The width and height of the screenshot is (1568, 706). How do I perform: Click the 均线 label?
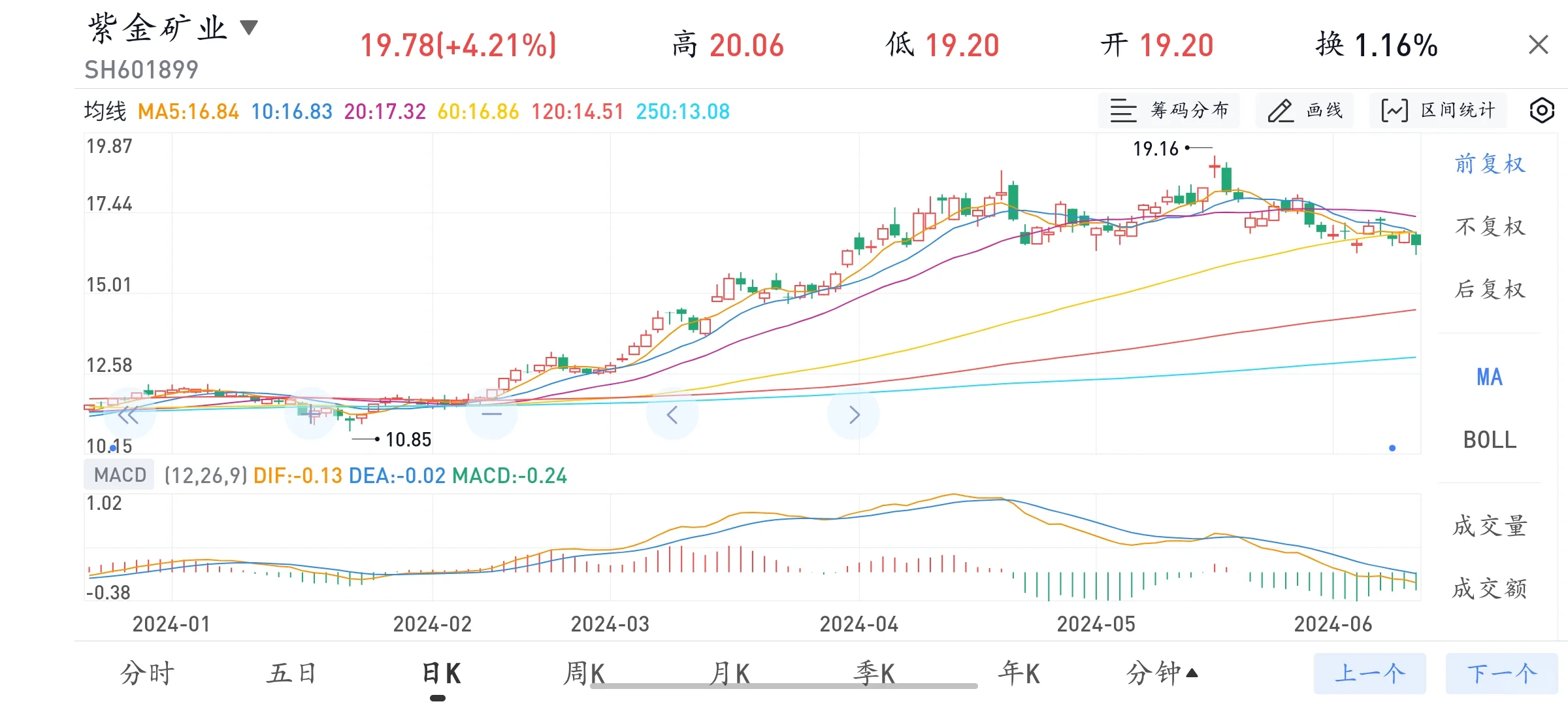pyautogui.click(x=105, y=112)
